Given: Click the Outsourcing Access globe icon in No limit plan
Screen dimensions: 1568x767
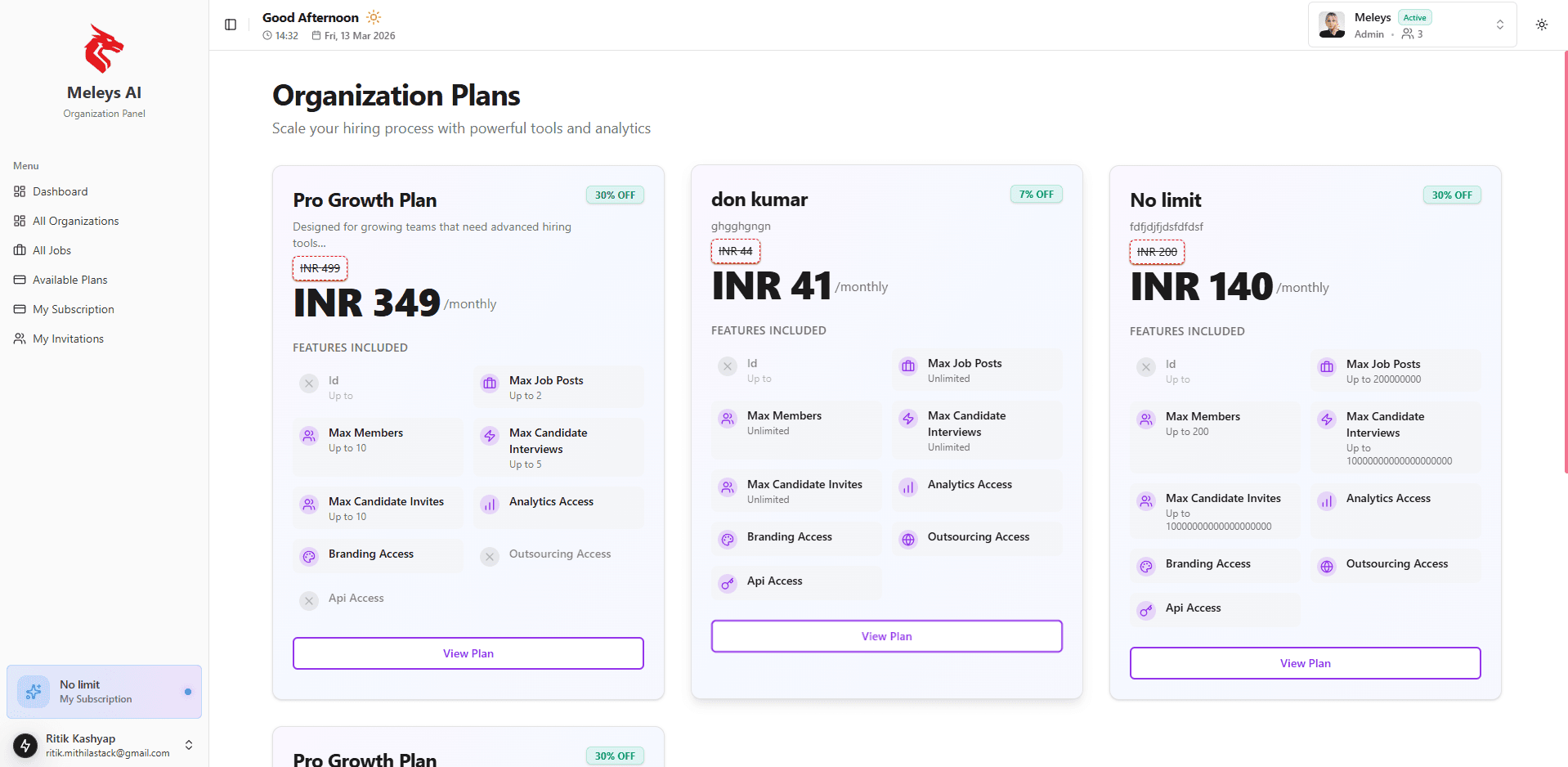Looking at the screenshot, I should (x=1326, y=566).
